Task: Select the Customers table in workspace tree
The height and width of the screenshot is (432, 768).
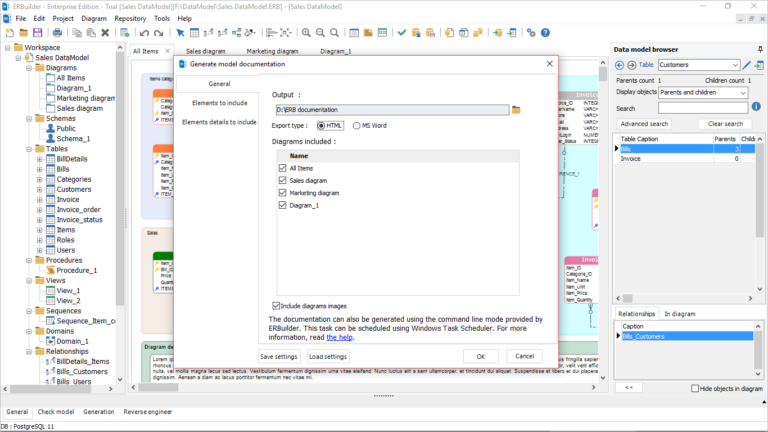Action: pyautogui.click(x=73, y=189)
